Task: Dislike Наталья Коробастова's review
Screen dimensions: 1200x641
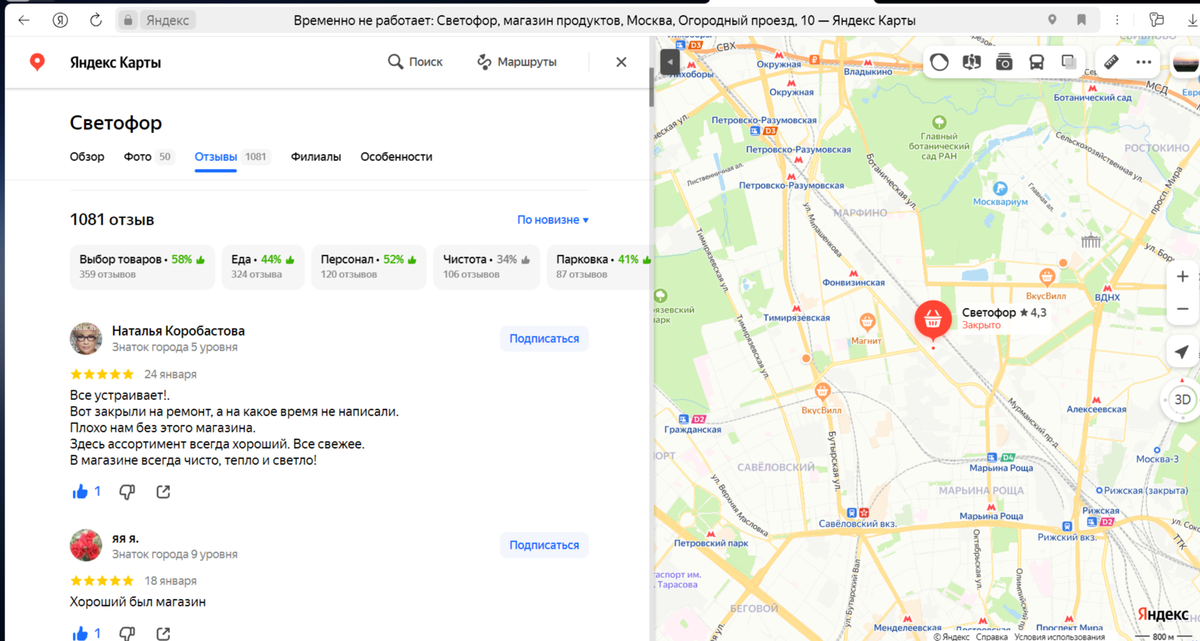Action: [x=127, y=492]
